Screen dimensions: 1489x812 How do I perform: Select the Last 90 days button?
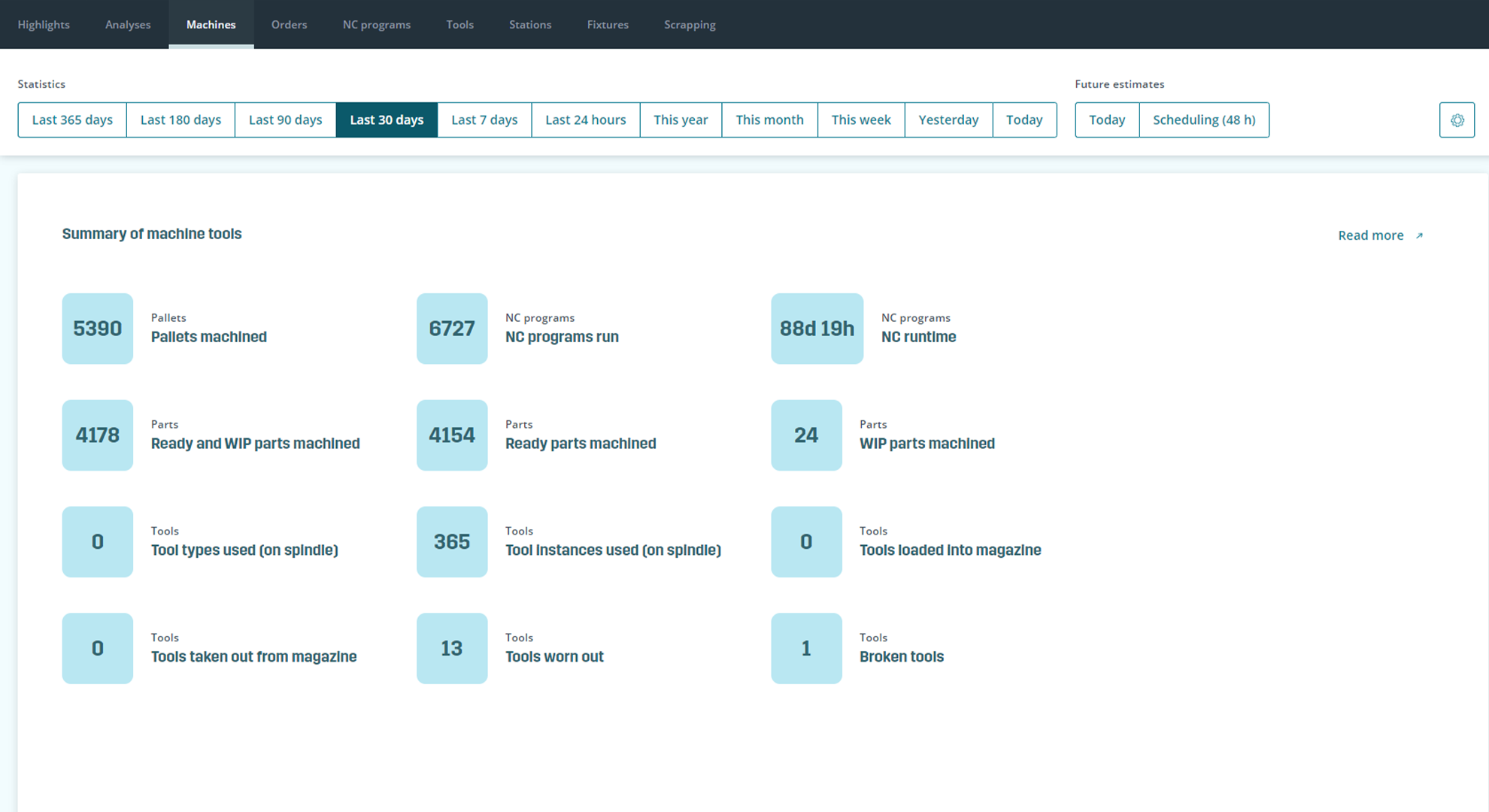pos(285,120)
